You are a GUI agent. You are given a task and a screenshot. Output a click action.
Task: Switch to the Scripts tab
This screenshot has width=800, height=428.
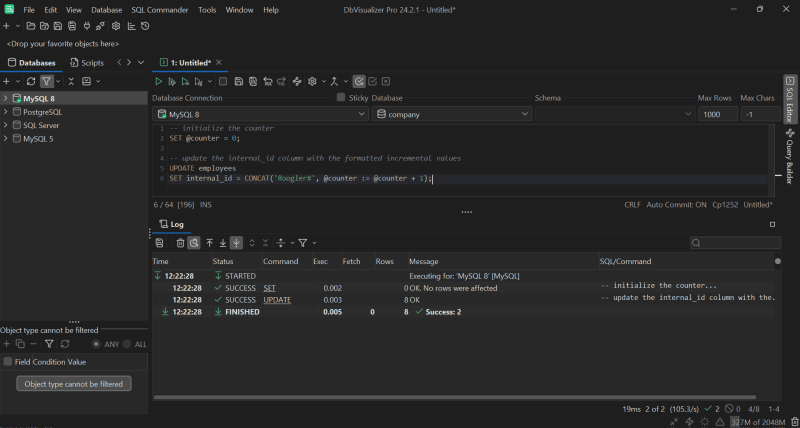pos(87,63)
